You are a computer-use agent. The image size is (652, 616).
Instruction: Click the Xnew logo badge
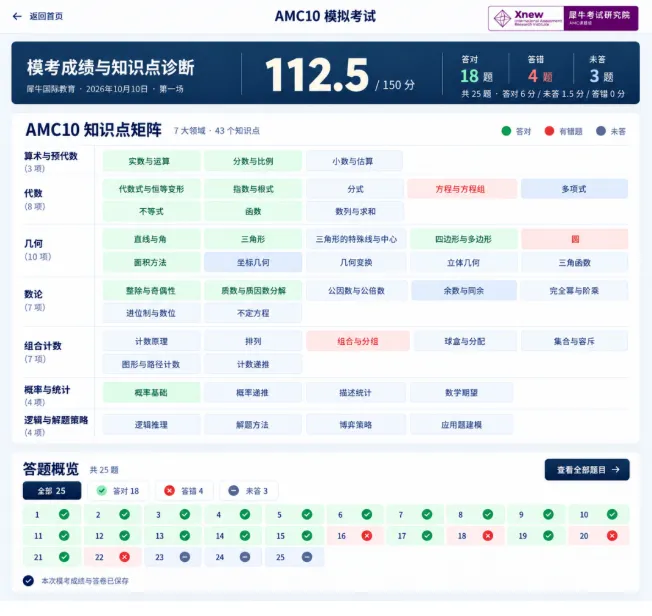[563, 18]
